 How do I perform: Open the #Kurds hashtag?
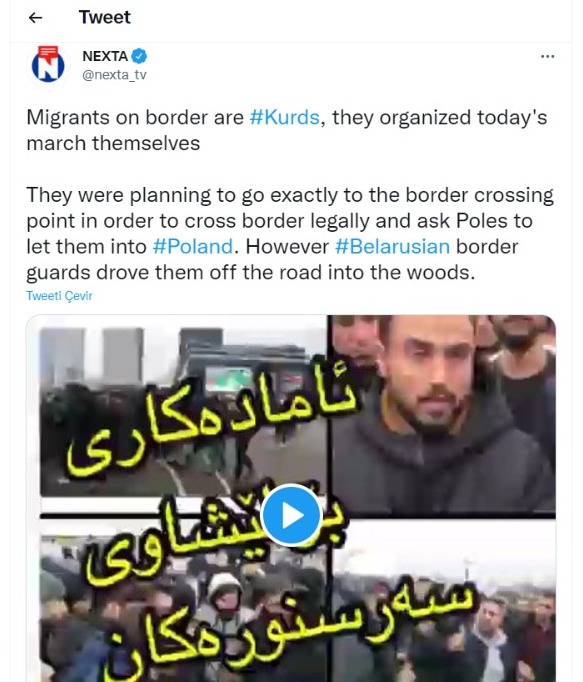coord(285,117)
